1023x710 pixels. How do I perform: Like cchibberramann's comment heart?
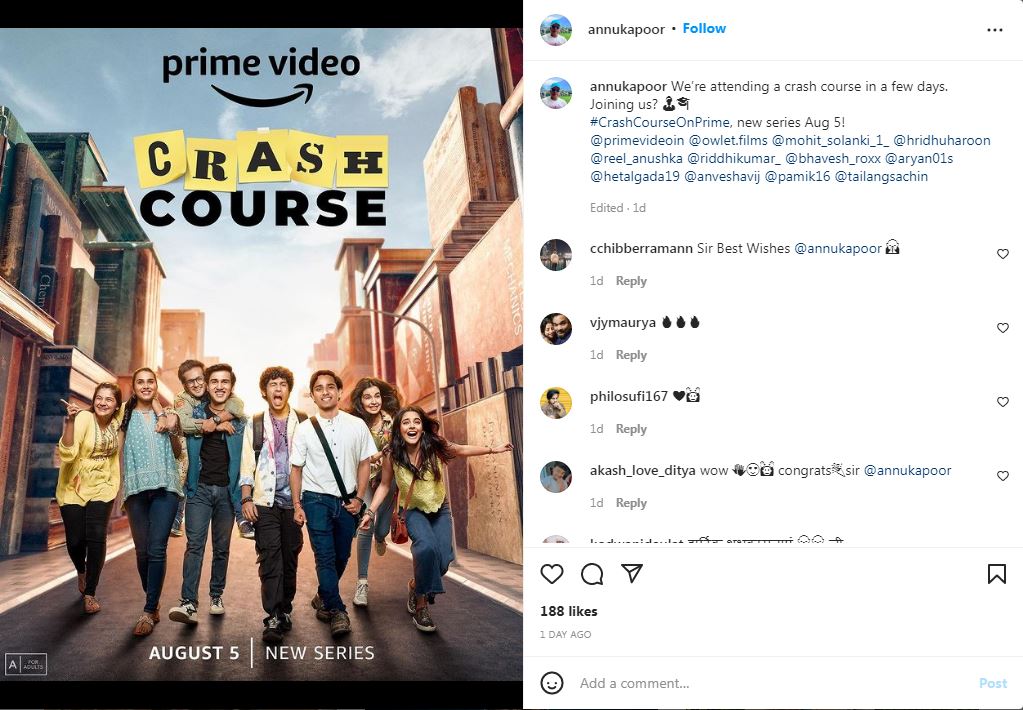point(1003,254)
